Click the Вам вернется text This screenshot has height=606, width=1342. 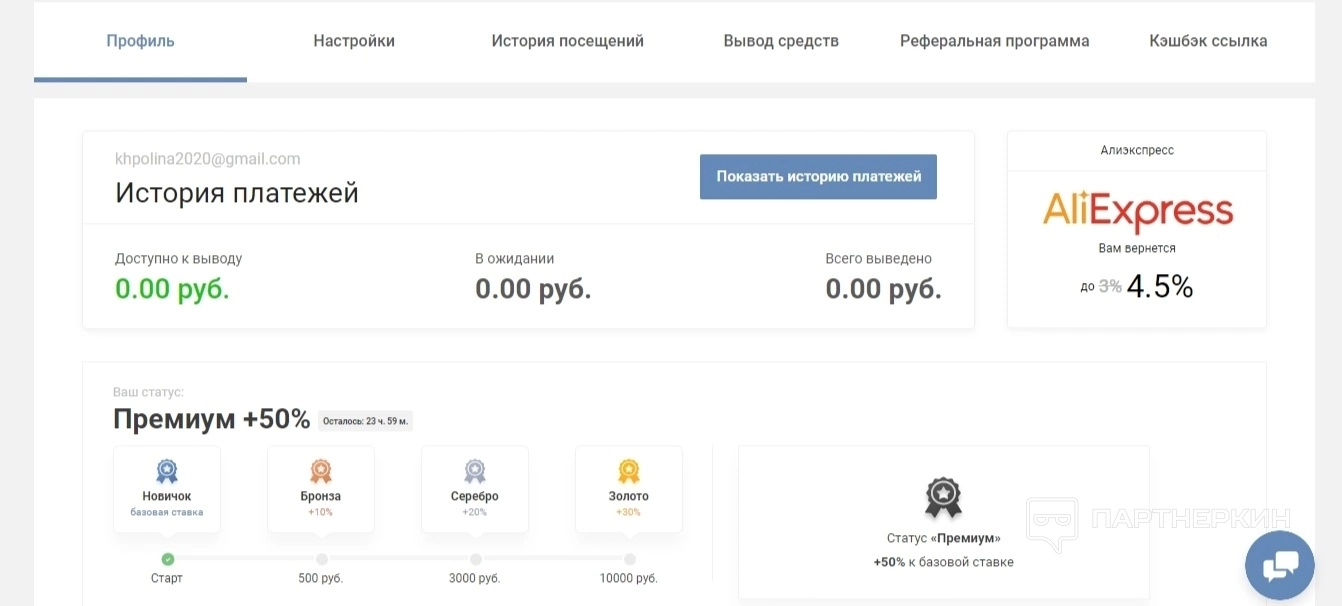point(1137,248)
